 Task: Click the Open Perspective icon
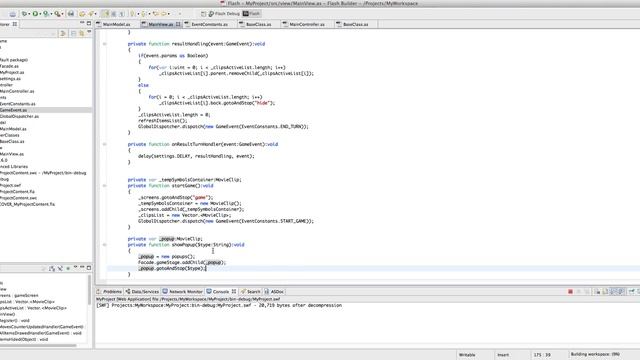[x=203, y=14]
